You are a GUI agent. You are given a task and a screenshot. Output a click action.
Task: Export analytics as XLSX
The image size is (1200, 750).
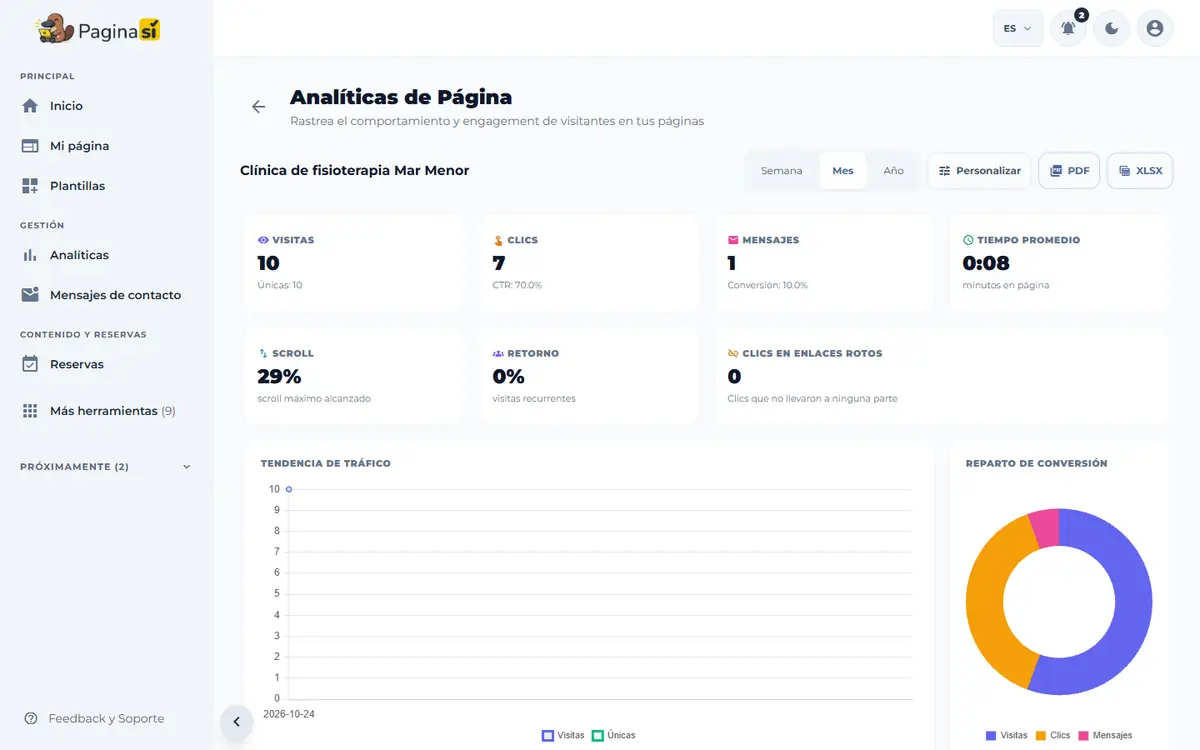click(1140, 171)
